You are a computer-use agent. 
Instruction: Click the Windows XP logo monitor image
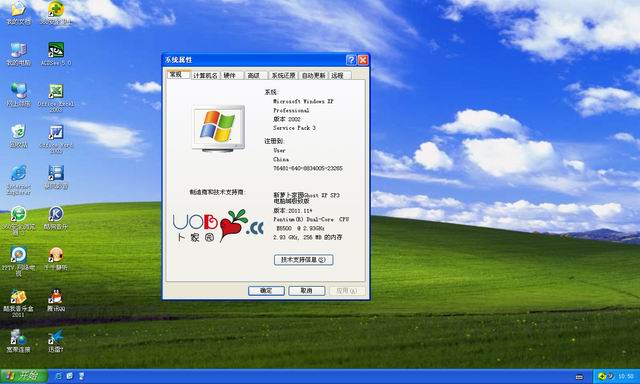coord(218,129)
